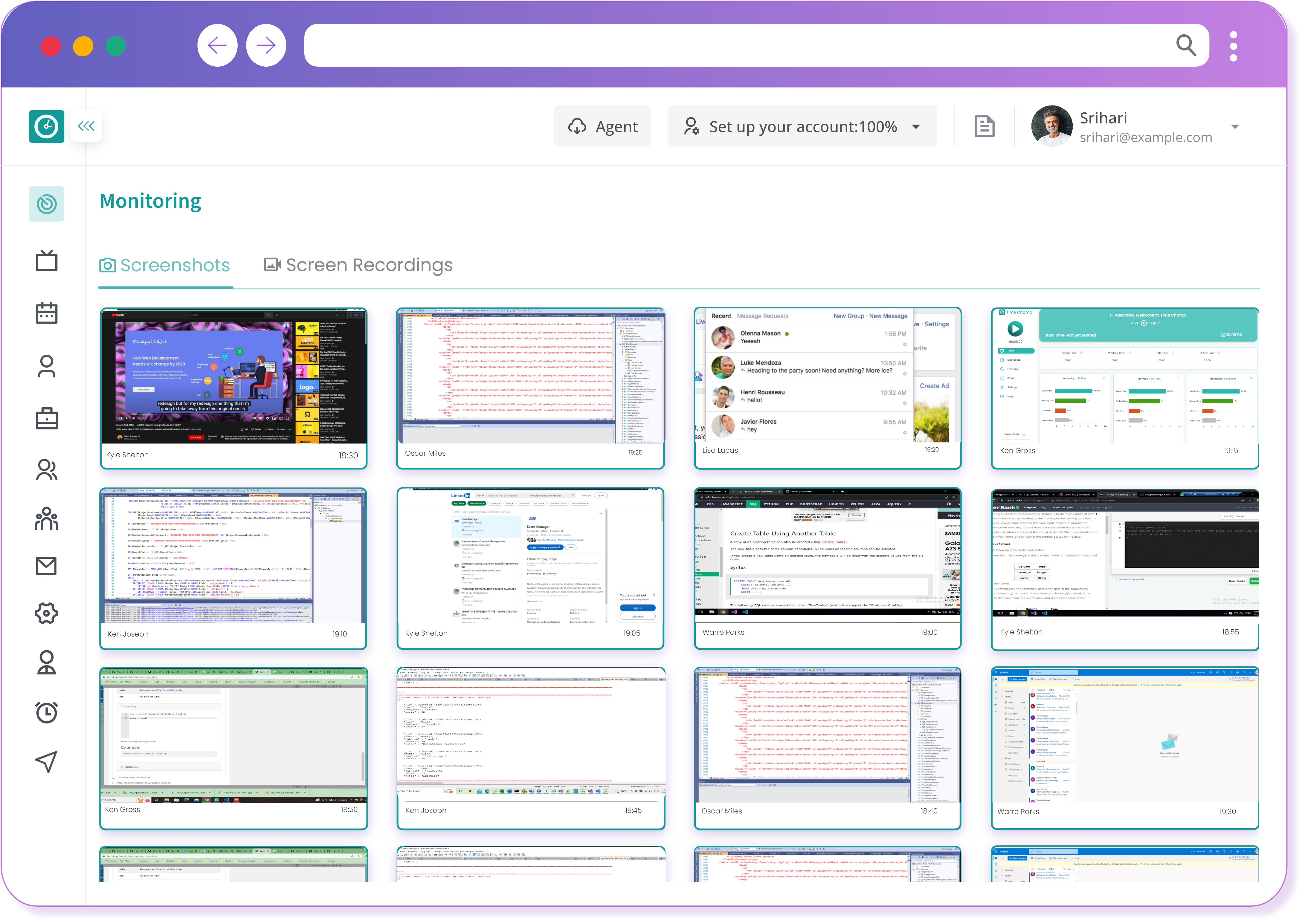This screenshot has width=1305, height=924.
Task: Open Kyle Shelton's 19:05 LinkedIn screenshot
Action: pyautogui.click(x=530, y=568)
